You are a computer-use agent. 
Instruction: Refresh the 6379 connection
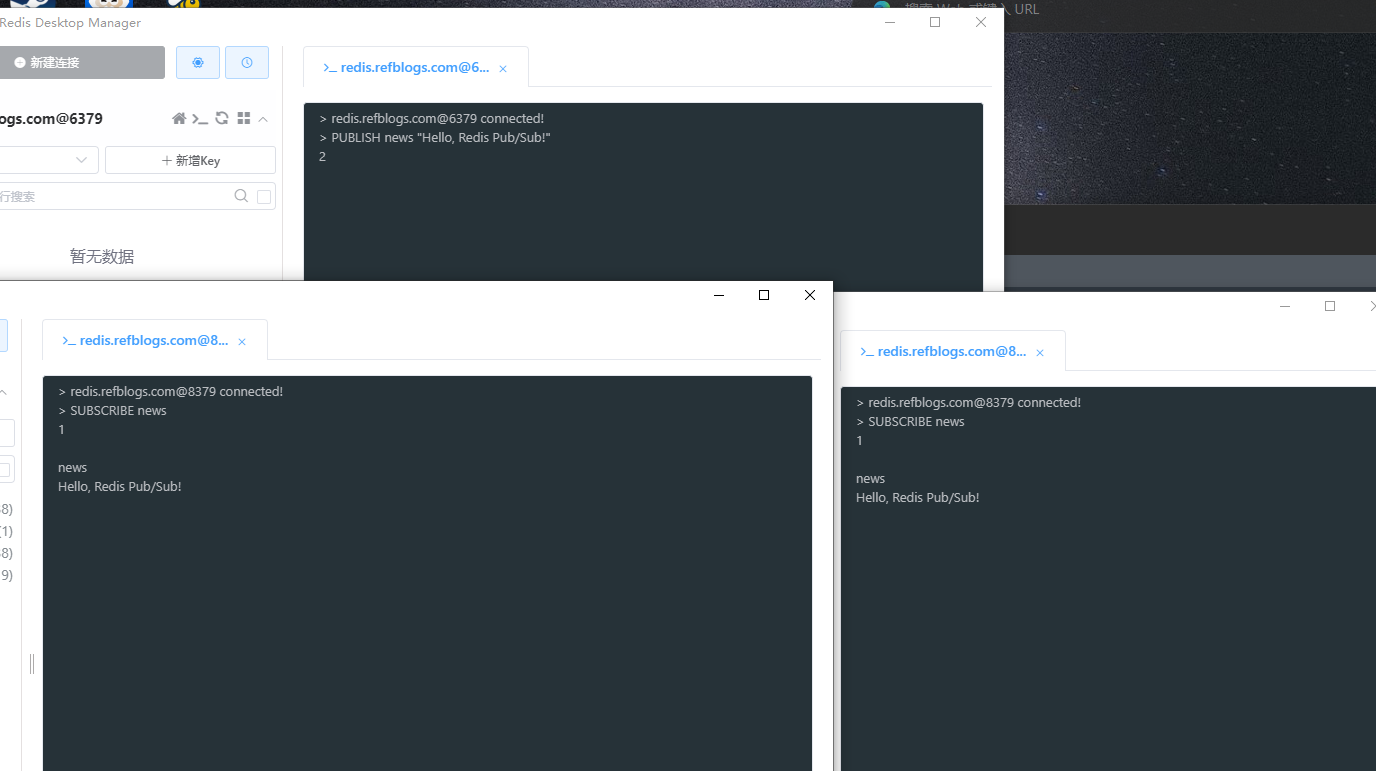(x=222, y=119)
